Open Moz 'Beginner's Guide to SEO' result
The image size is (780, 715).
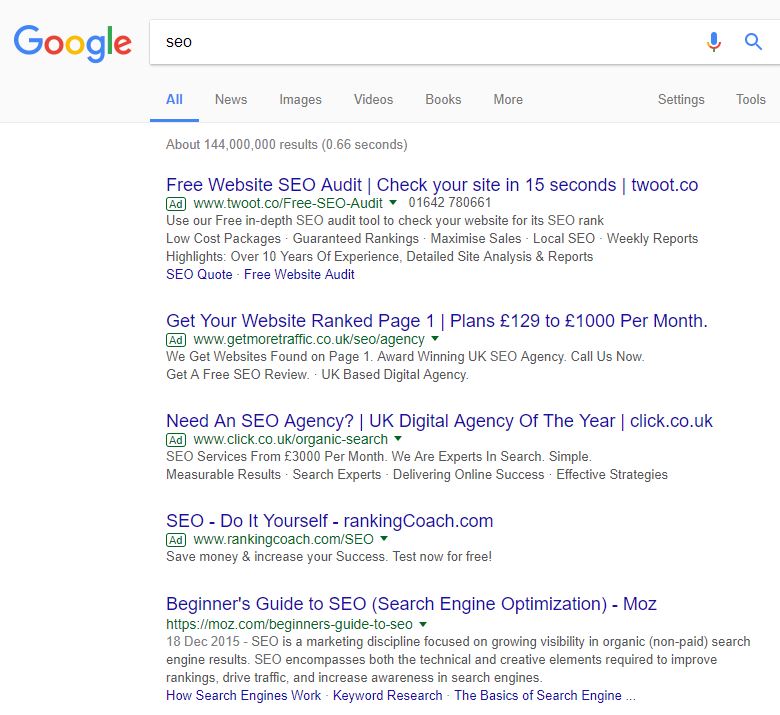[411, 604]
